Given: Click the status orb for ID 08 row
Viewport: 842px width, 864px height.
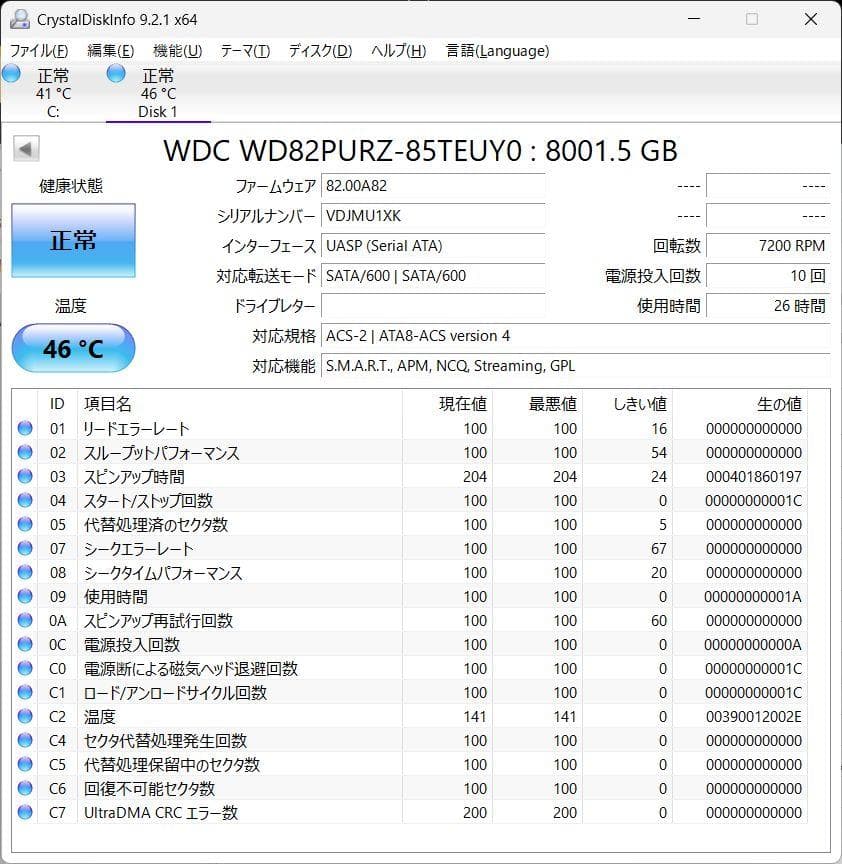Looking at the screenshot, I should (25, 572).
